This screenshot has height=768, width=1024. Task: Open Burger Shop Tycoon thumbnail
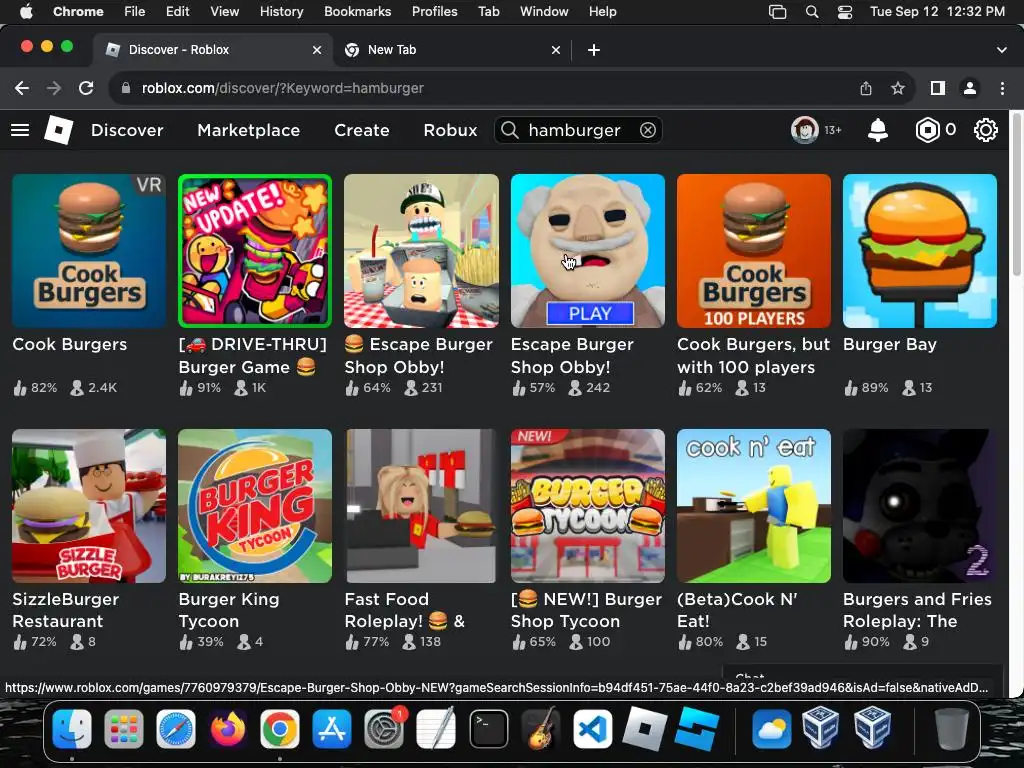[588, 505]
